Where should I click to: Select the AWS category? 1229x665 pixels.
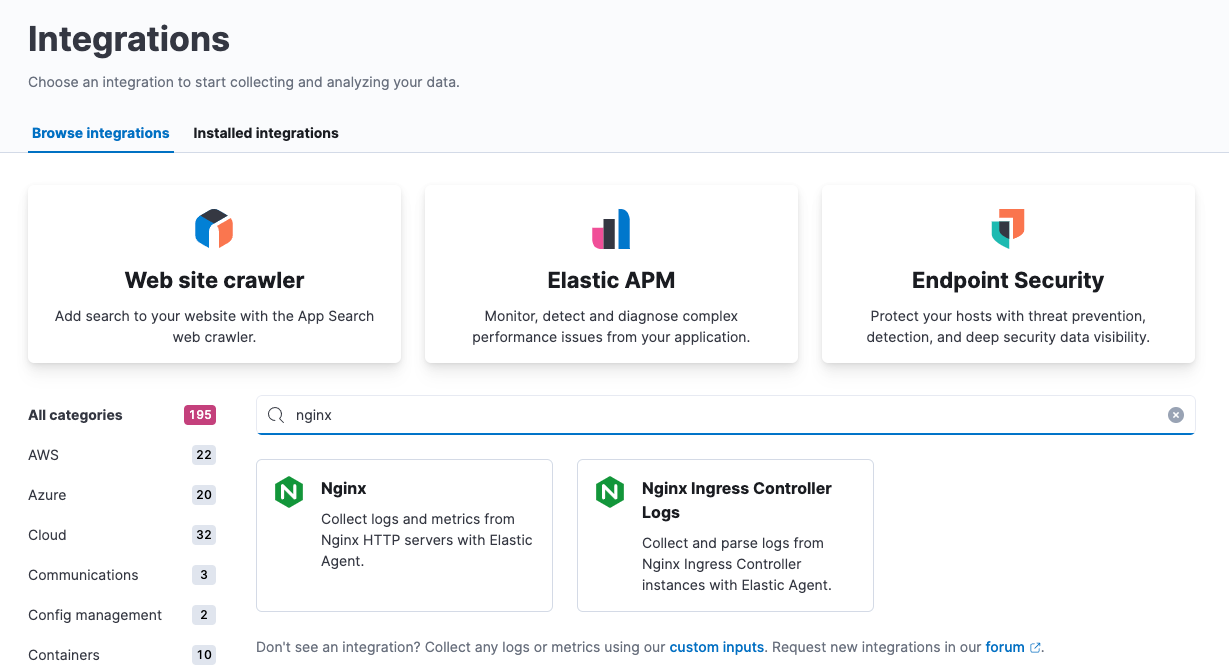(x=42, y=455)
